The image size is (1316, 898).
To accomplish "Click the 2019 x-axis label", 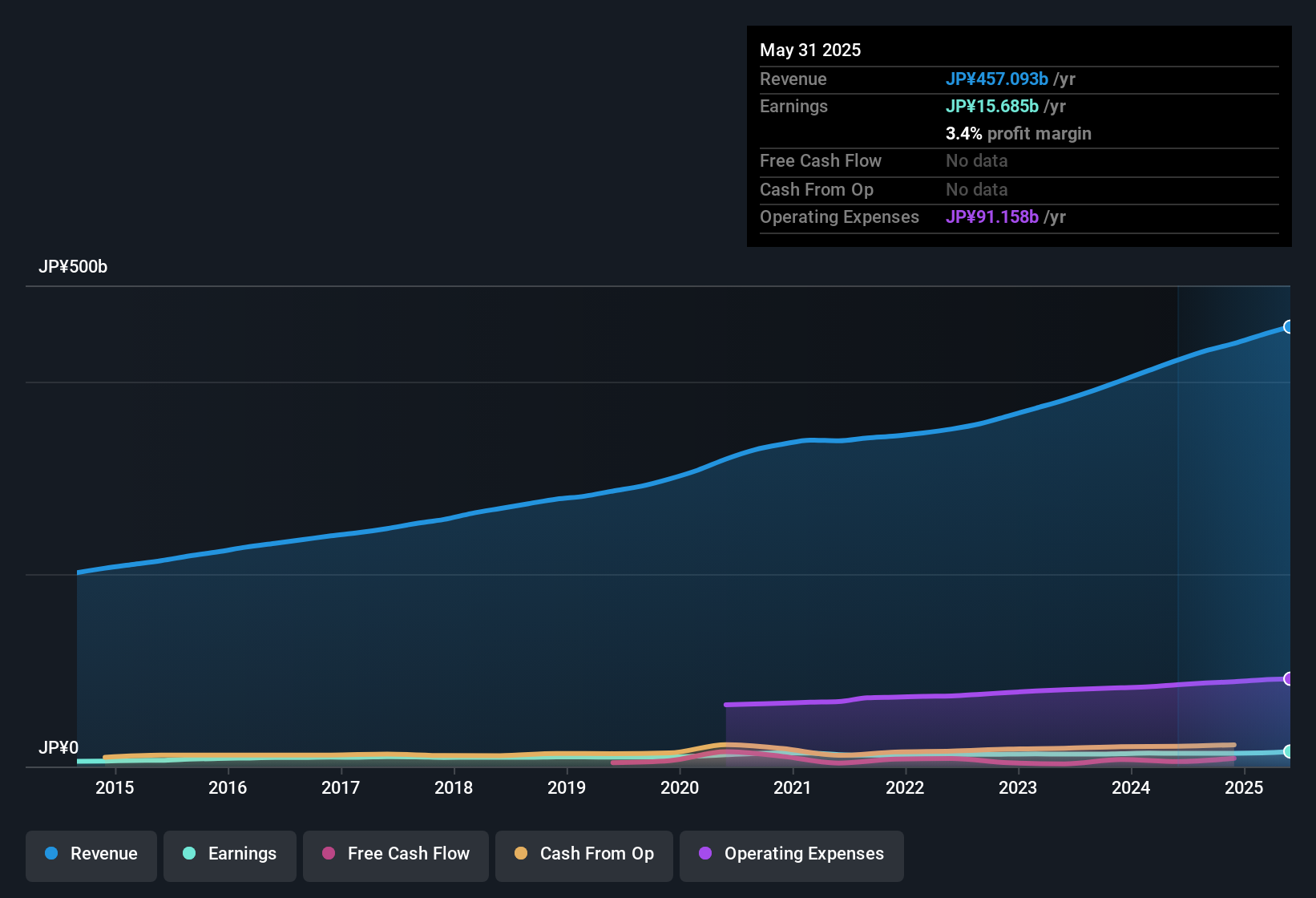I will [x=567, y=787].
